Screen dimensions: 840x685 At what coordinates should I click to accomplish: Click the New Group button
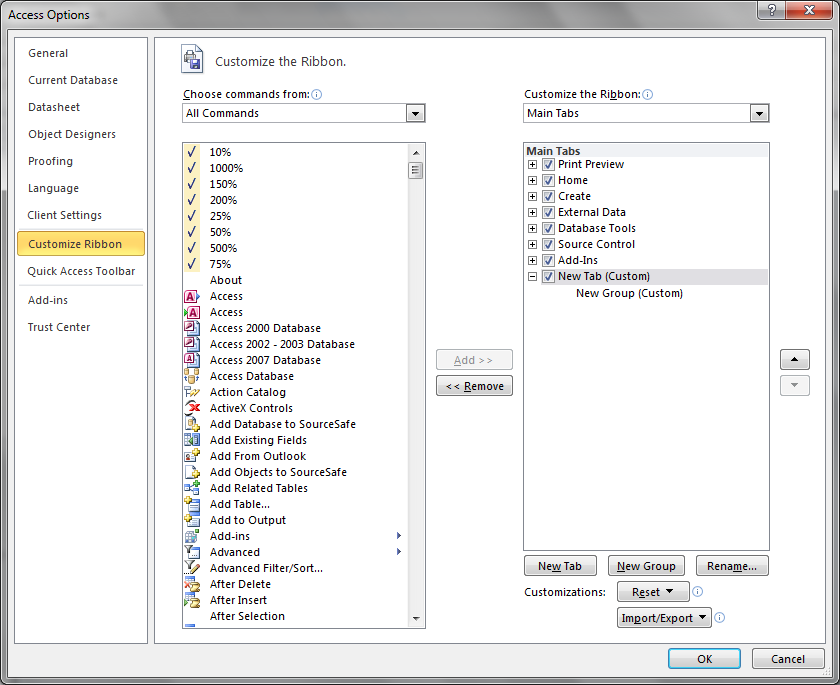pyautogui.click(x=646, y=566)
